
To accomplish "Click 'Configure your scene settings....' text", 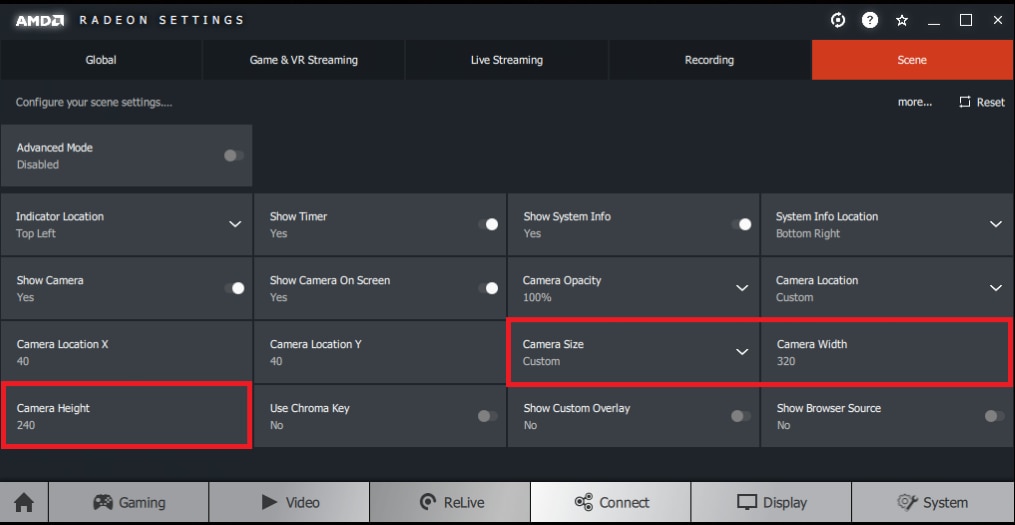I will (x=94, y=102).
